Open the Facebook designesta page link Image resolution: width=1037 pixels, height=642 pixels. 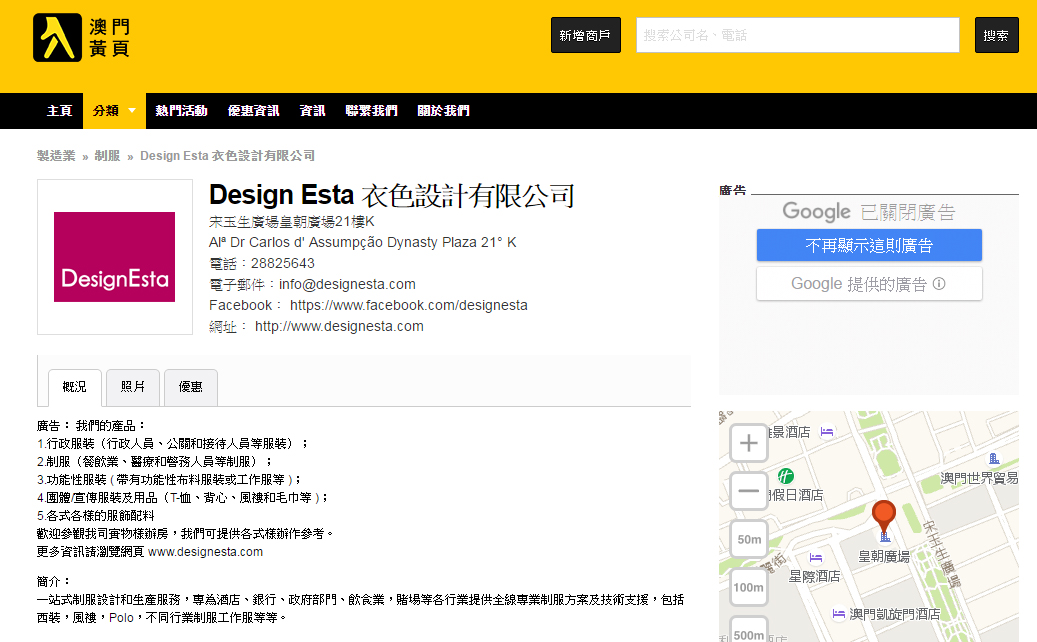click(x=409, y=305)
